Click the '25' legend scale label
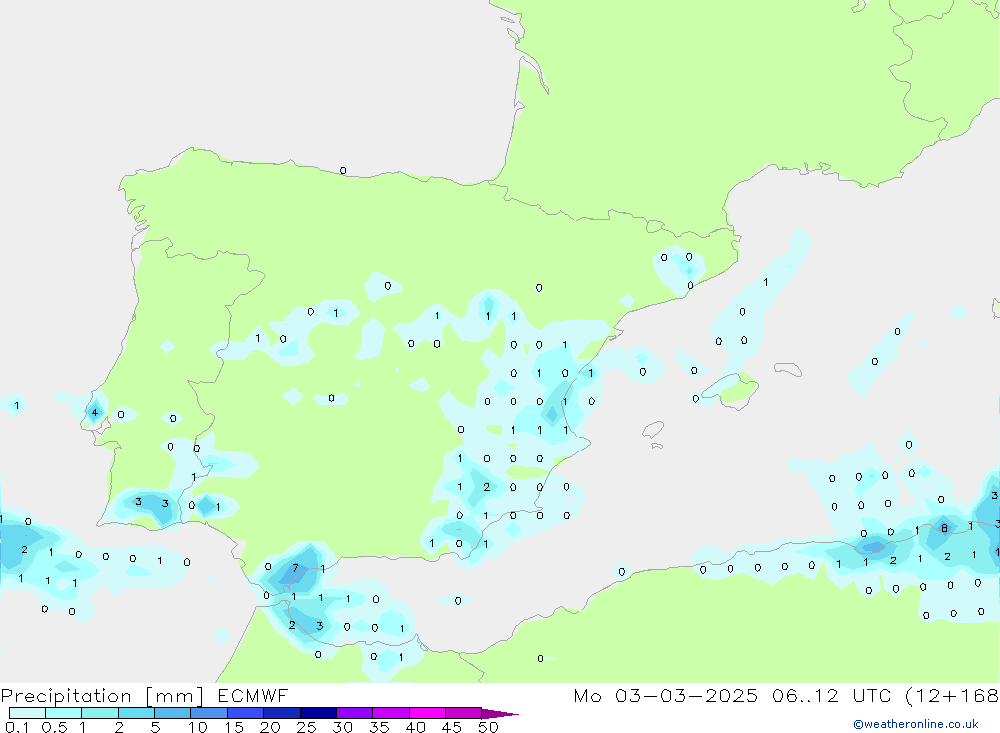The width and height of the screenshot is (1000, 733). coord(306,727)
